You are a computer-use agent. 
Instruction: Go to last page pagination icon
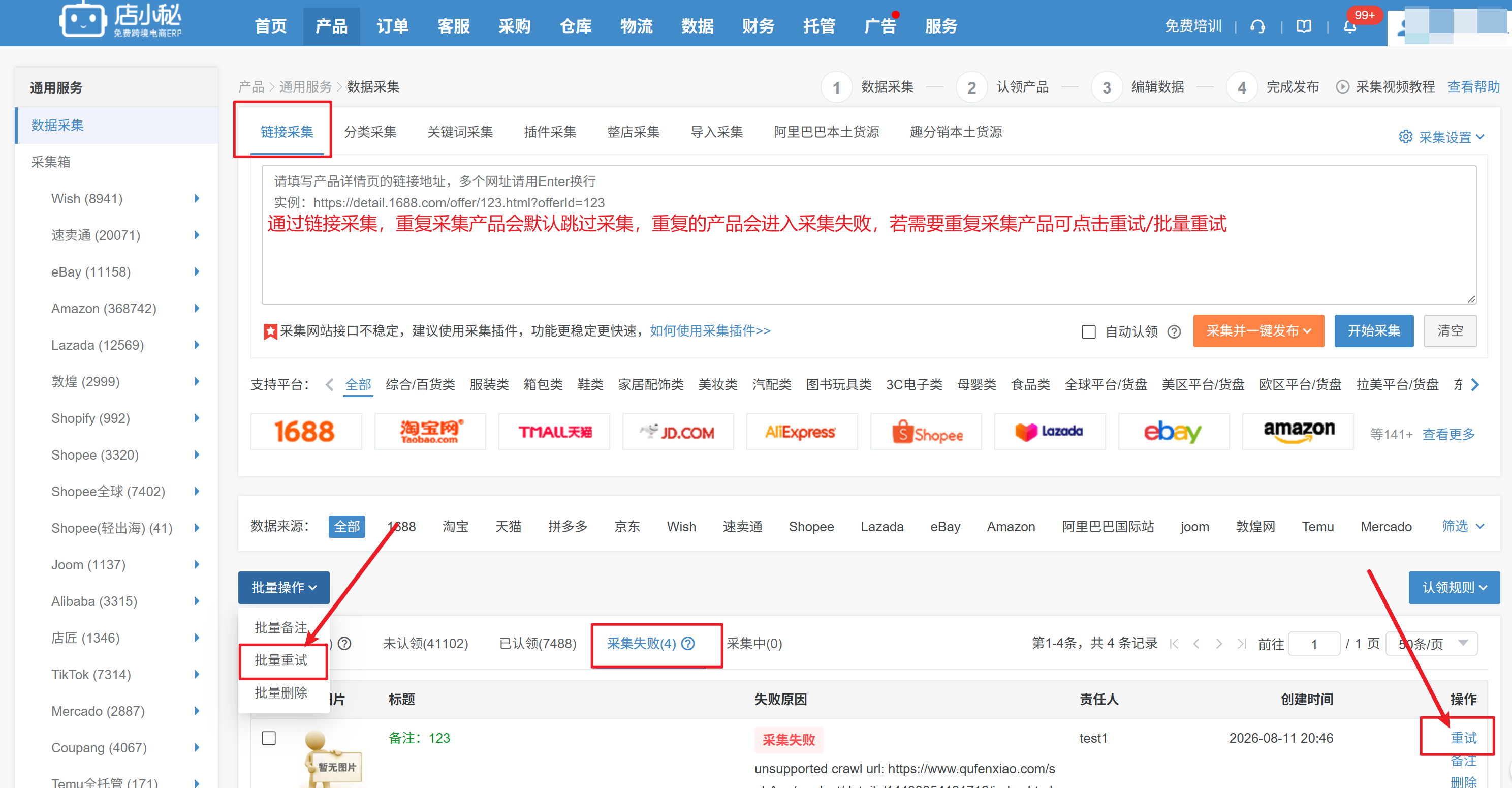(x=1241, y=644)
